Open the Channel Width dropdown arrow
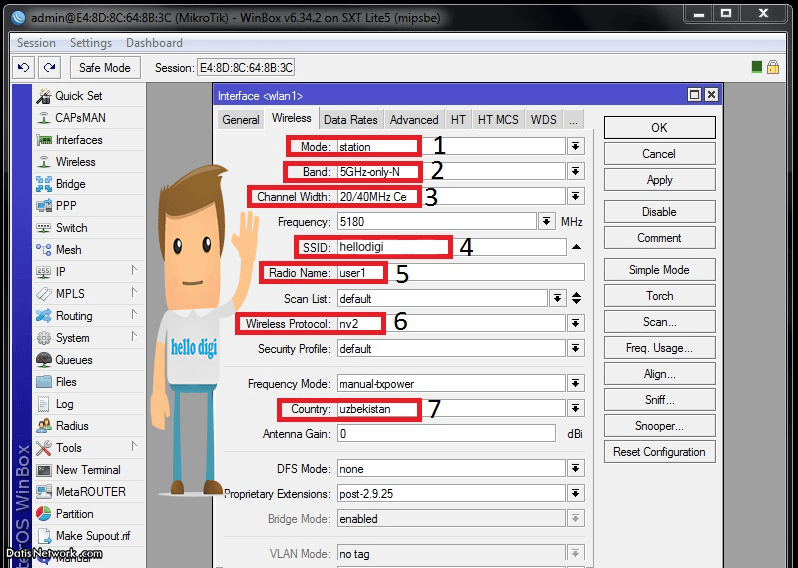Image resolution: width=798 pixels, height=568 pixels. pos(575,196)
